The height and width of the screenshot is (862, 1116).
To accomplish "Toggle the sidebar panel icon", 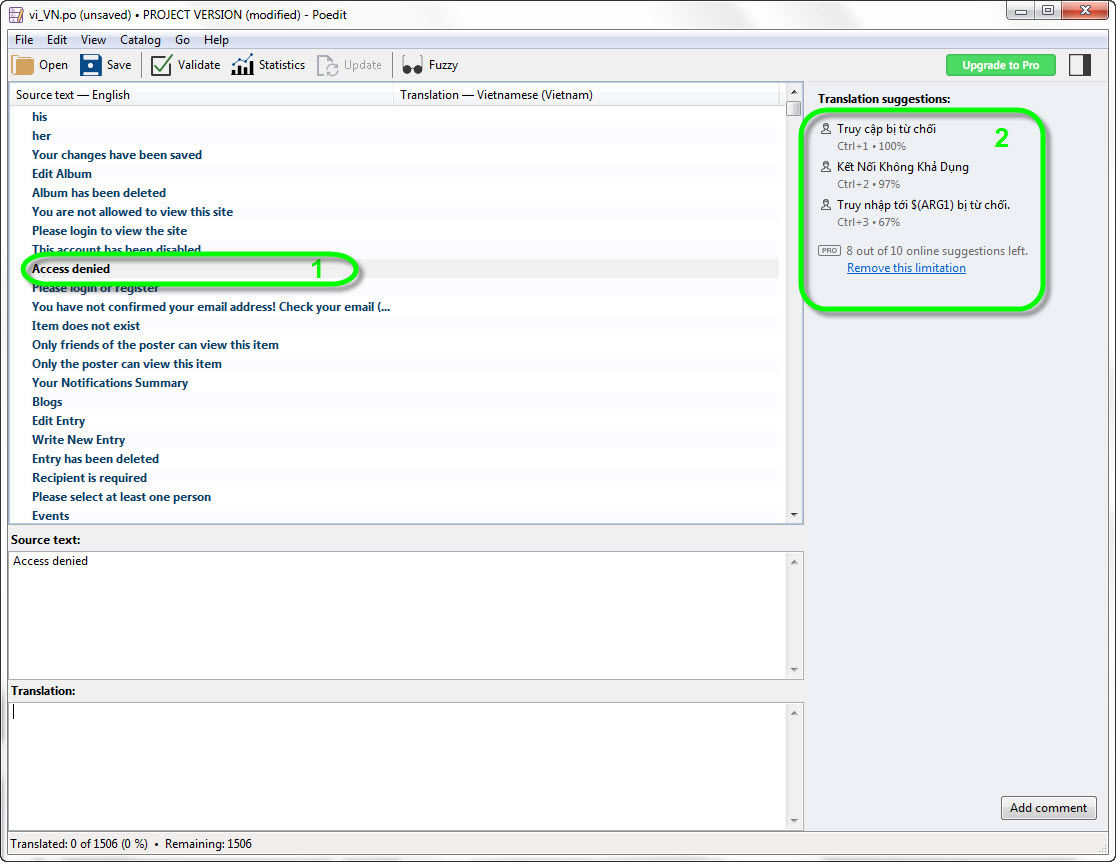I will pos(1080,65).
